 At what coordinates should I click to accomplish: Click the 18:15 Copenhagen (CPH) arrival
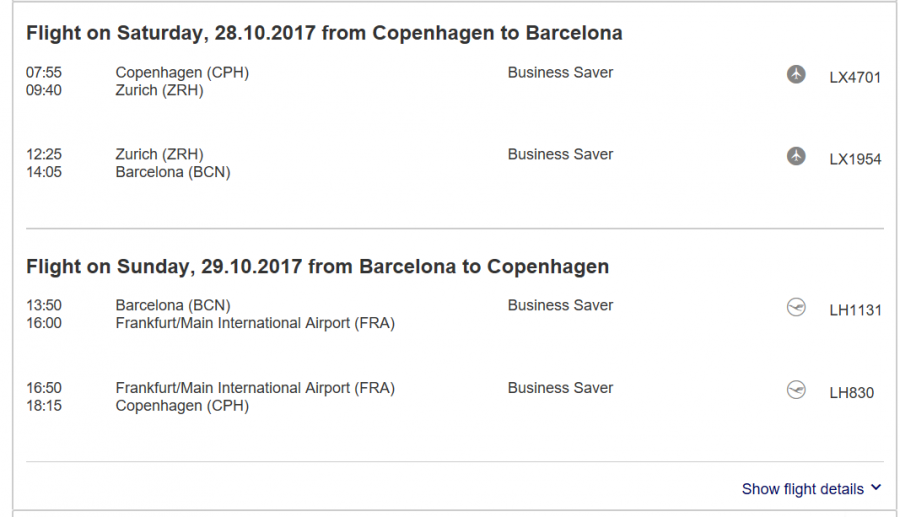click(x=182, y=405)
